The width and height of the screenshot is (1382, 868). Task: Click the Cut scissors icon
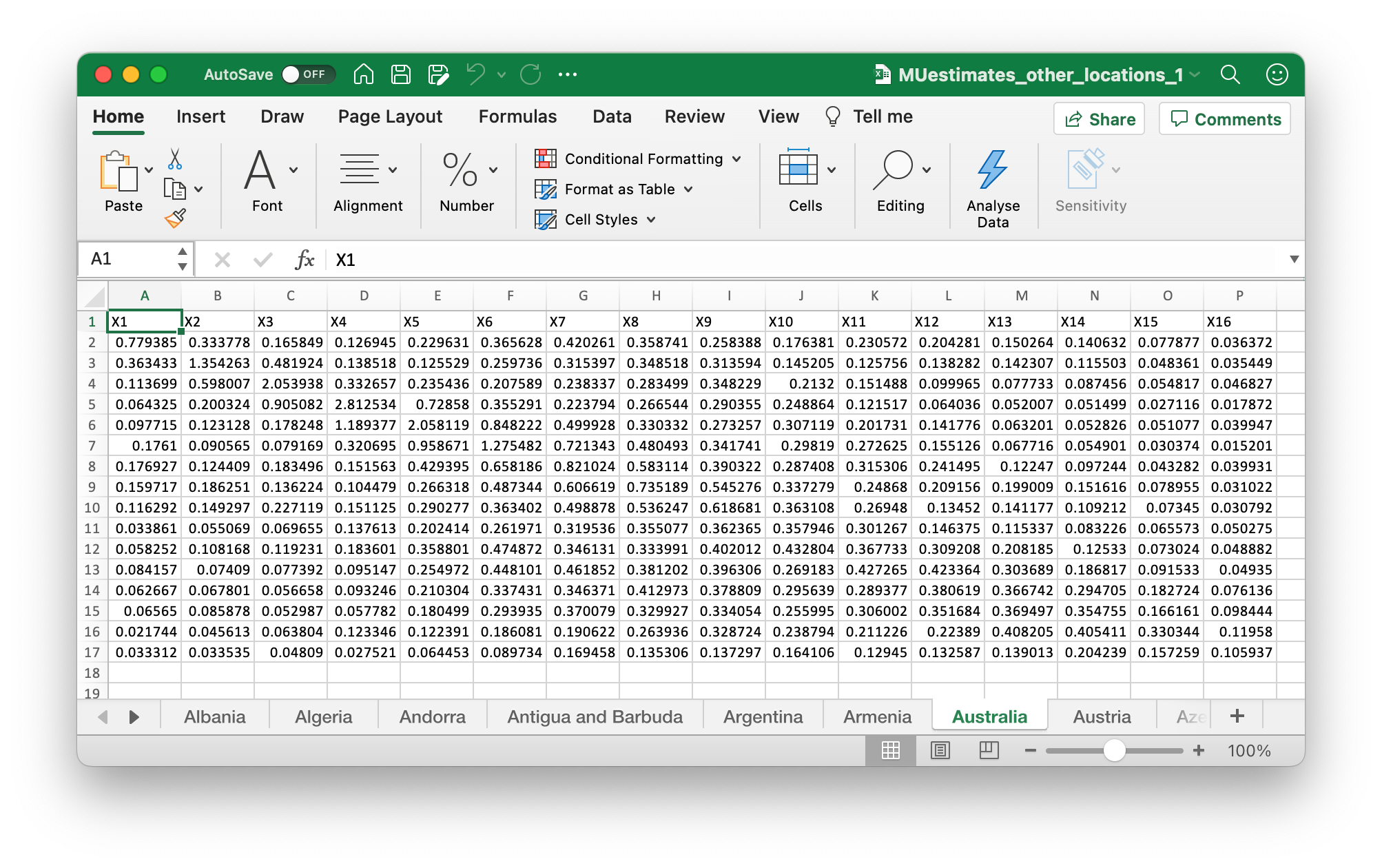(x=175, y=159)
